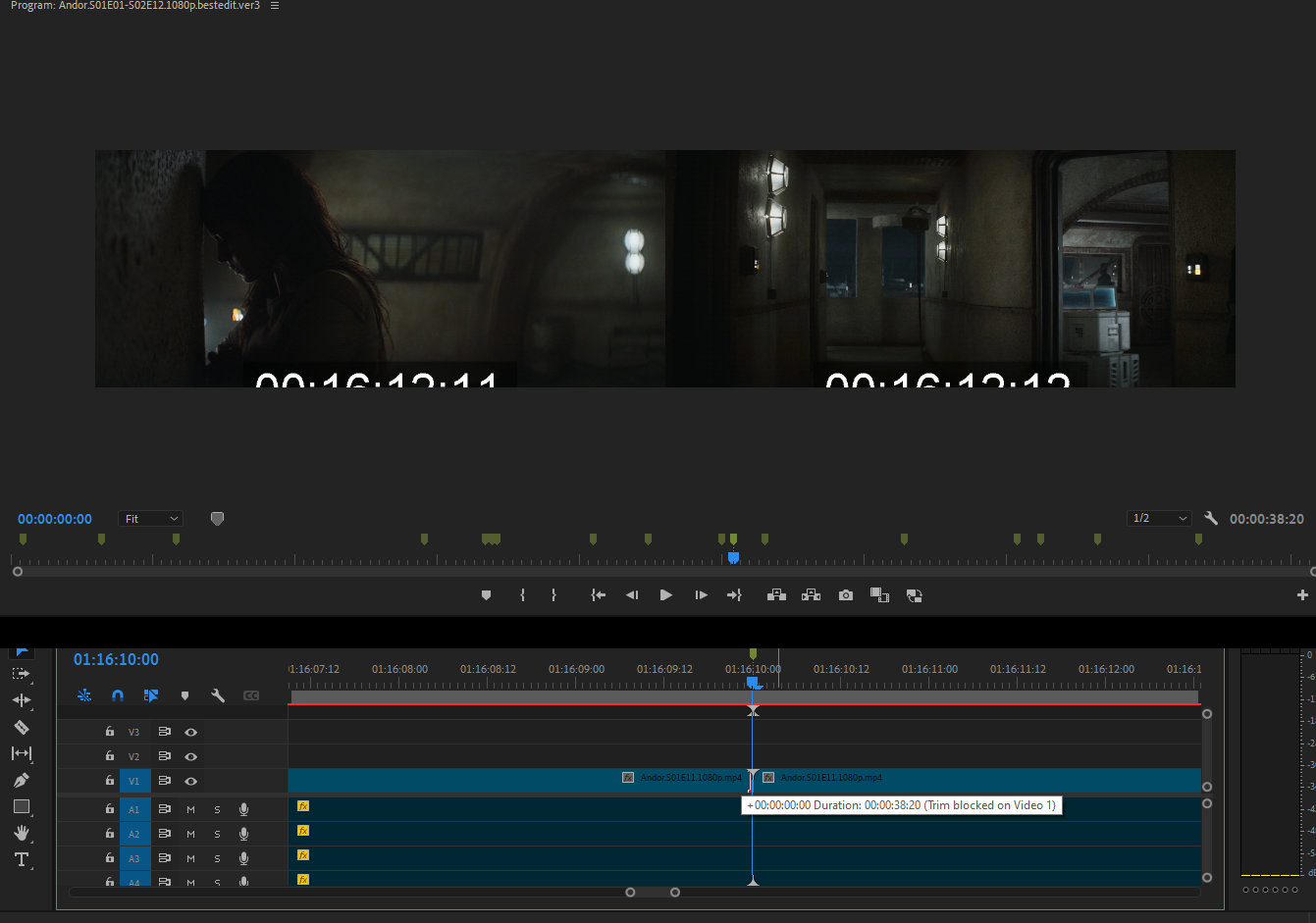1316x923 pixels.
Task: Click the blue Program monitor playhead
Action: click(733, 557)
